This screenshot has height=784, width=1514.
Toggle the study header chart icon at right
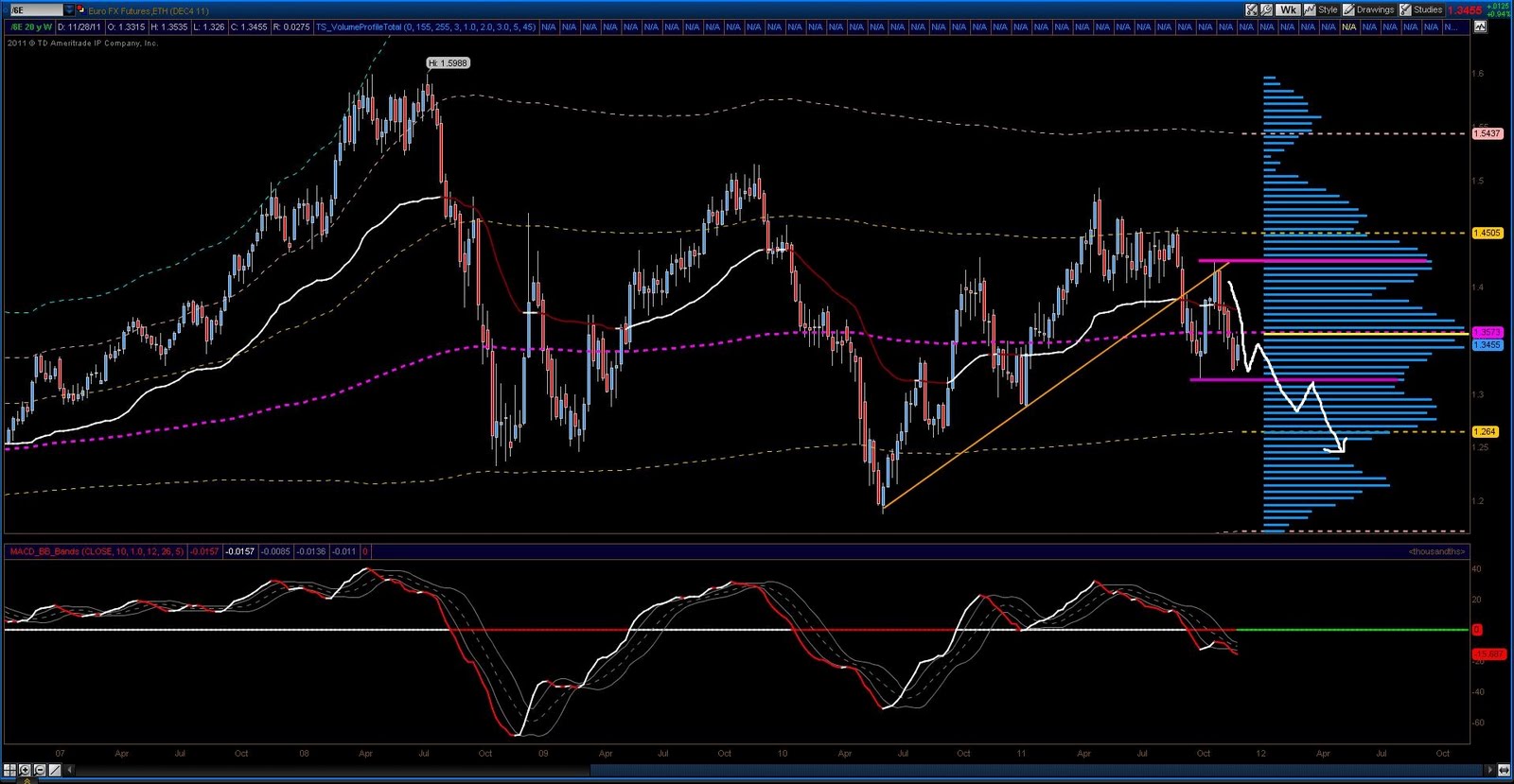(x=1479, y=26)
